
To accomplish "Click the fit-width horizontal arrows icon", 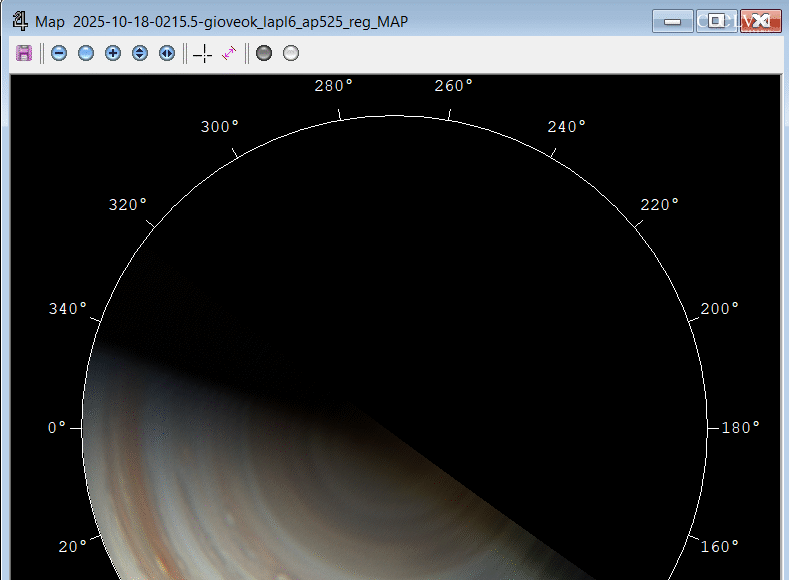I will [166, 53].
